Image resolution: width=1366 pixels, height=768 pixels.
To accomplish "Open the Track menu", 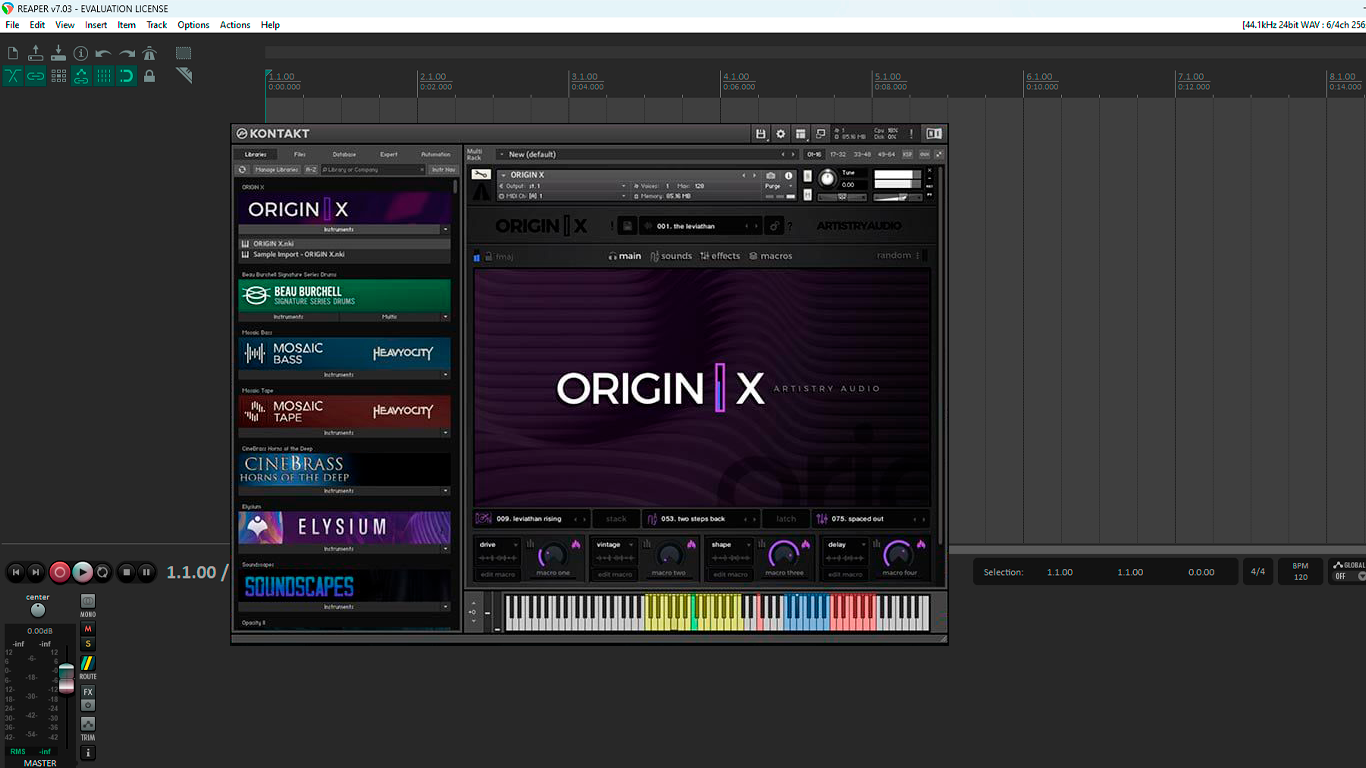I will tap(157, 25).
